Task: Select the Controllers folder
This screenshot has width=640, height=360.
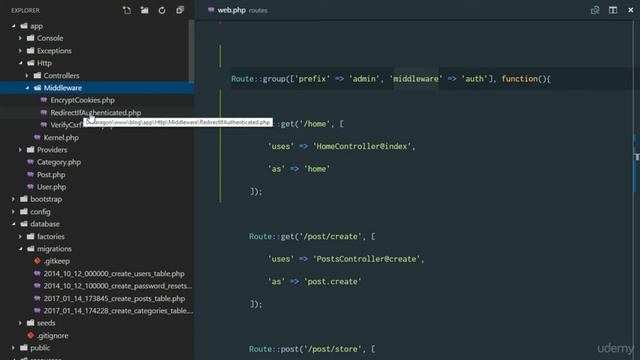Action: 61,76
